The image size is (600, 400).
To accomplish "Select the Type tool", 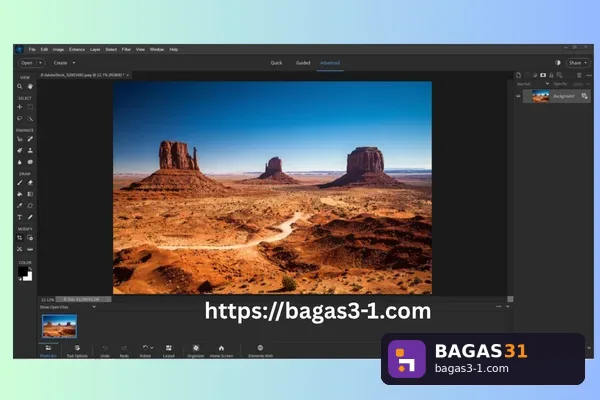I will 20,217.
